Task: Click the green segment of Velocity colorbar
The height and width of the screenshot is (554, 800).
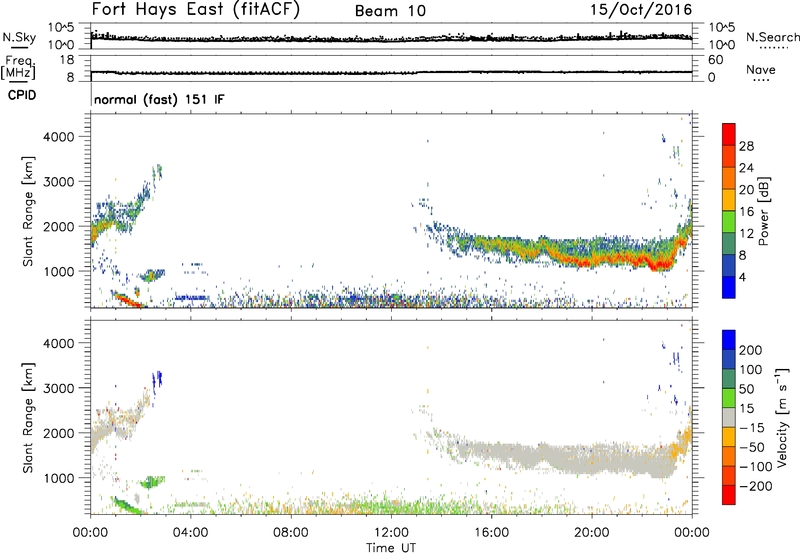Action: pos(729,398)
